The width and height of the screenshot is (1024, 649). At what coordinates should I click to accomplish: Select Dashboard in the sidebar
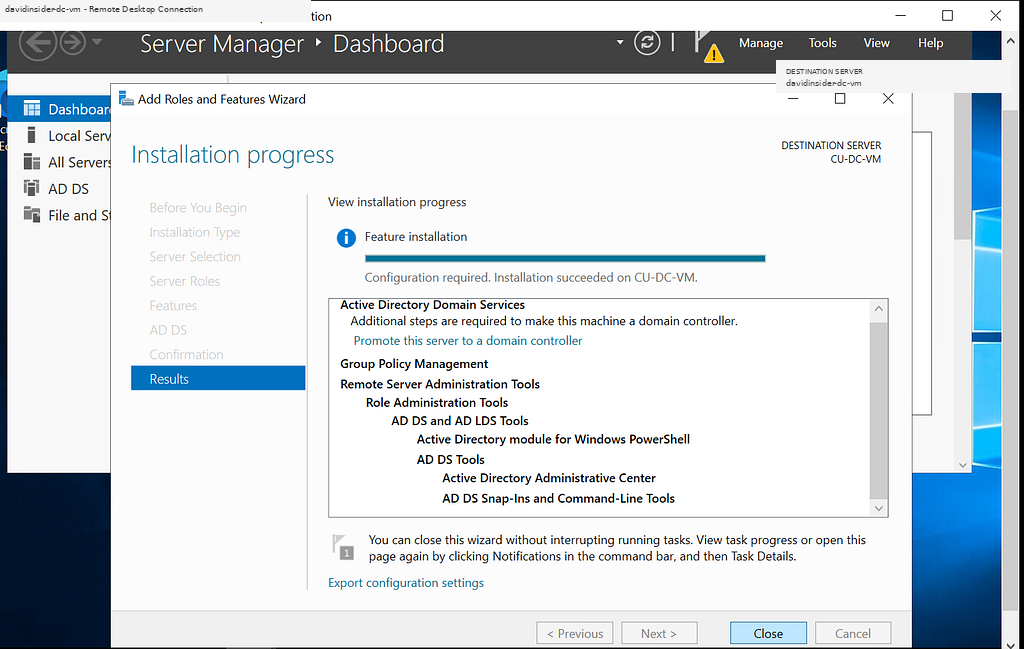pos(59,109)
